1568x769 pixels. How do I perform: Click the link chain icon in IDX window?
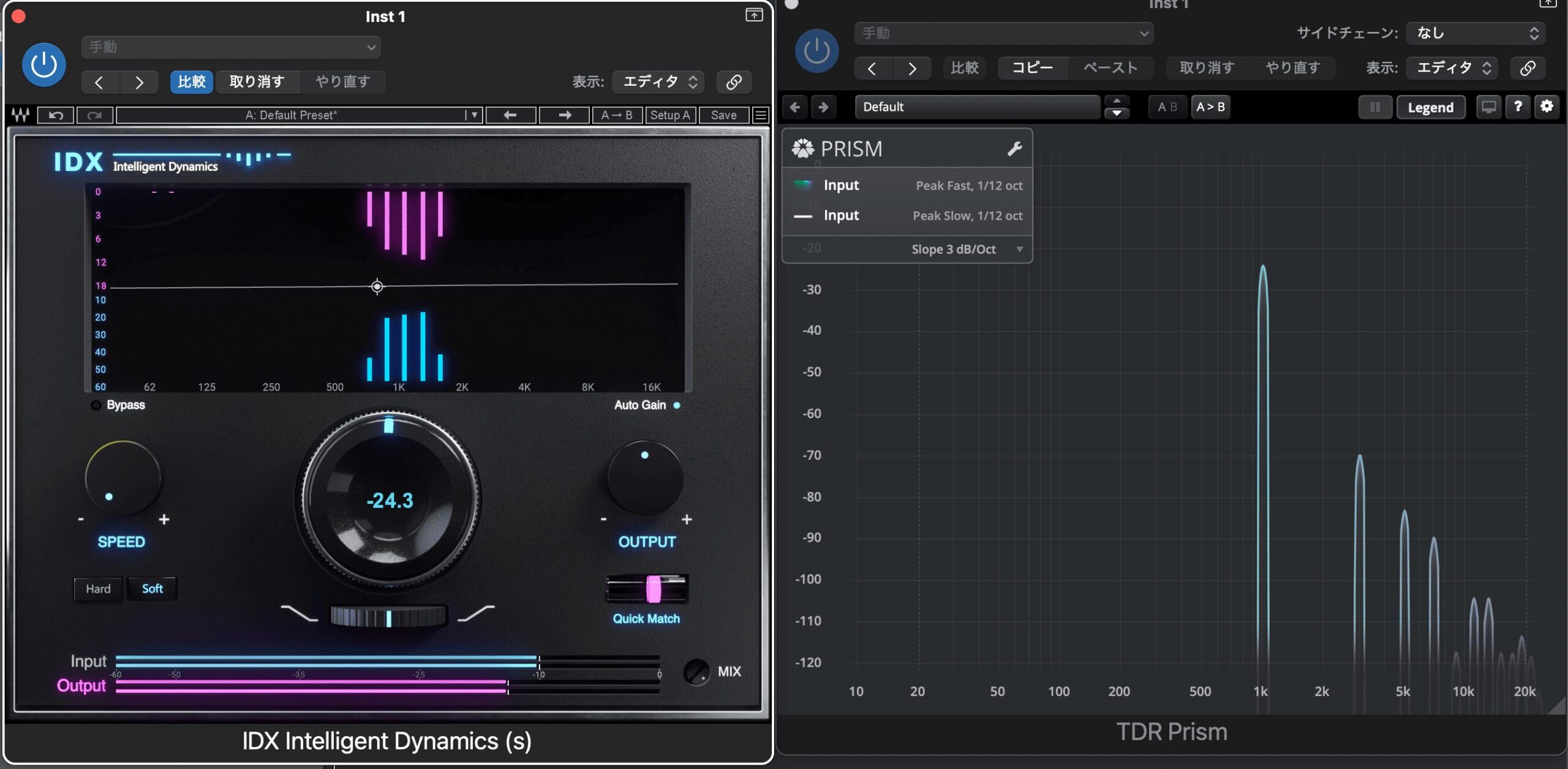point(734,82)
